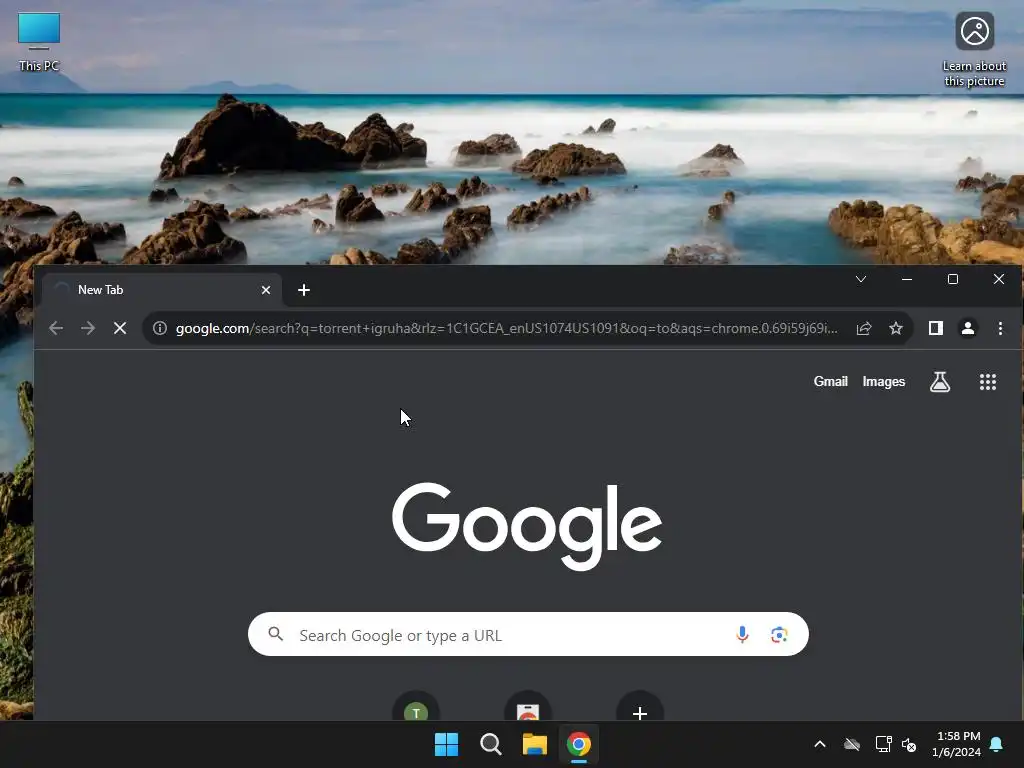Open taskbar Search
Viewport: 1024px width, 768px height.
point(490,744)
